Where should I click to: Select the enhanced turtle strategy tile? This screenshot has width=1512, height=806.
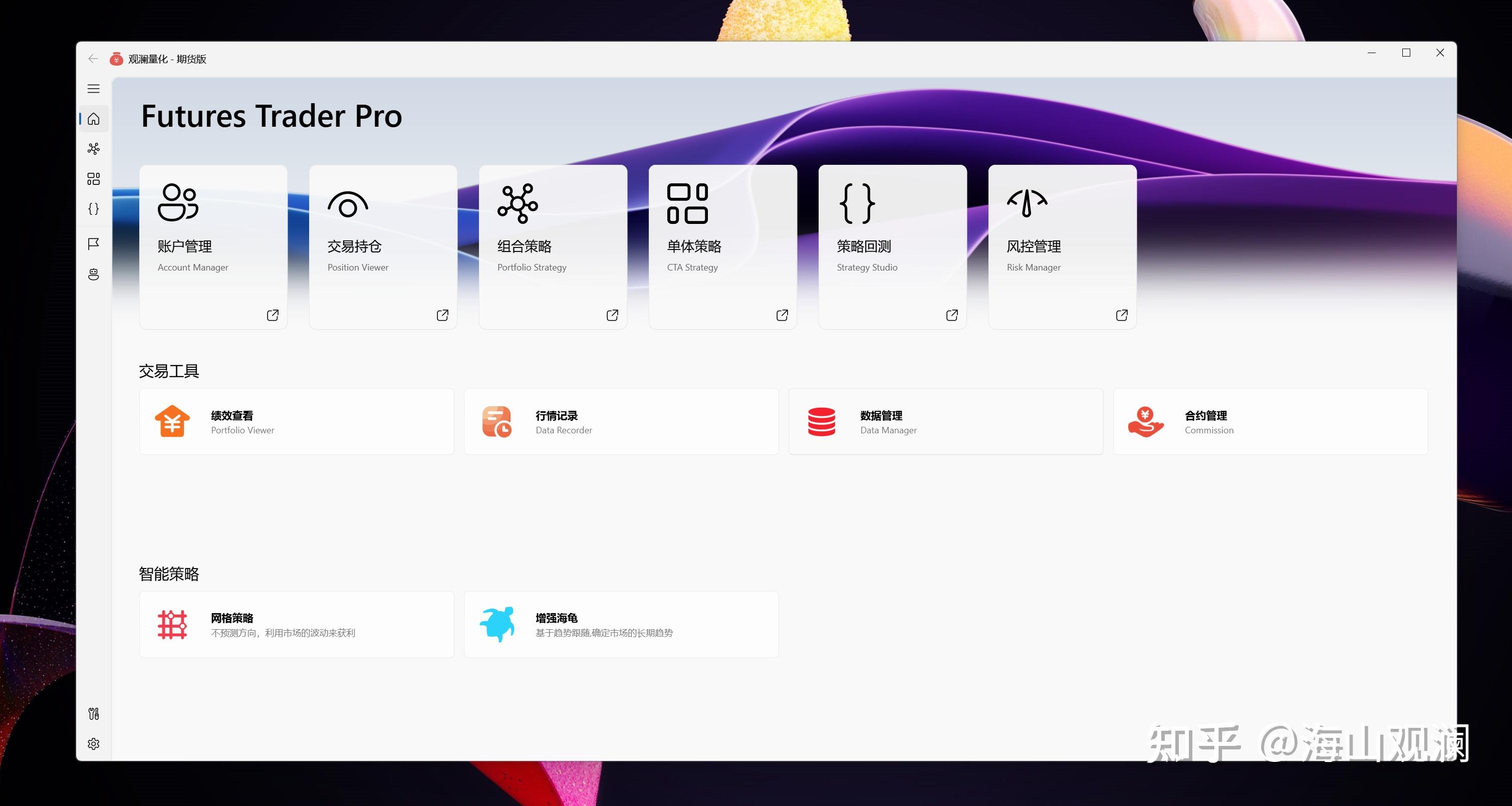pyautogui.click(x=621, y=625)
